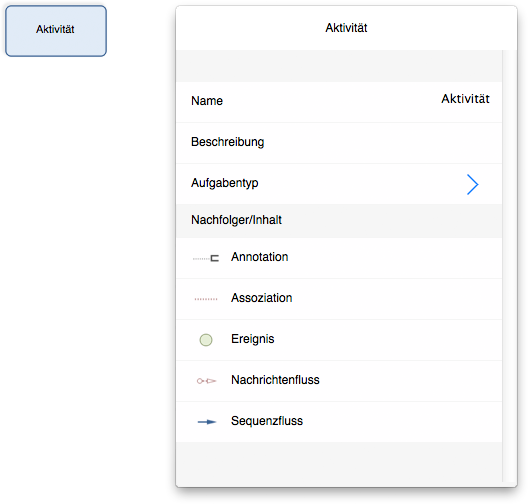Click the blue Sequenzfluss arrow icon
The image size is (528, 504).
206,422
